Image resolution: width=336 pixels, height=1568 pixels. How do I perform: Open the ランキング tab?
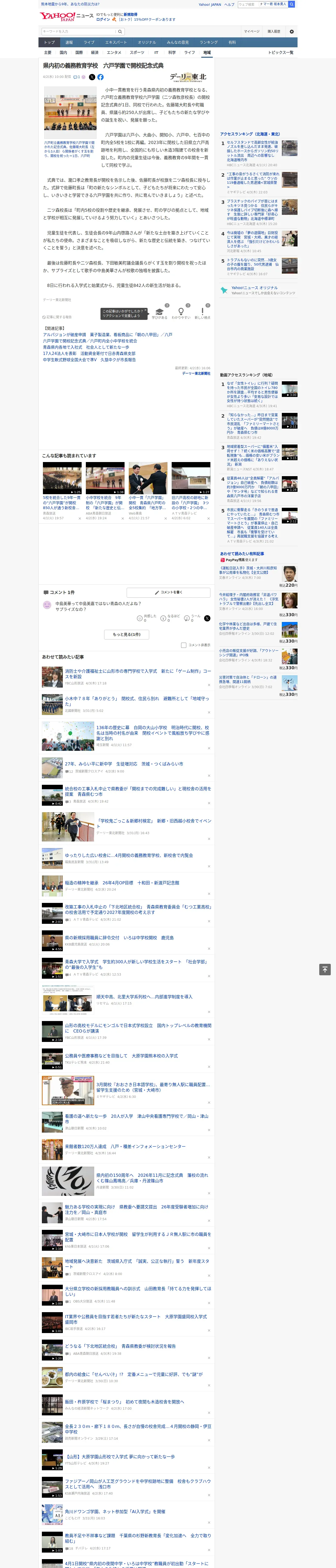[209, 43]
